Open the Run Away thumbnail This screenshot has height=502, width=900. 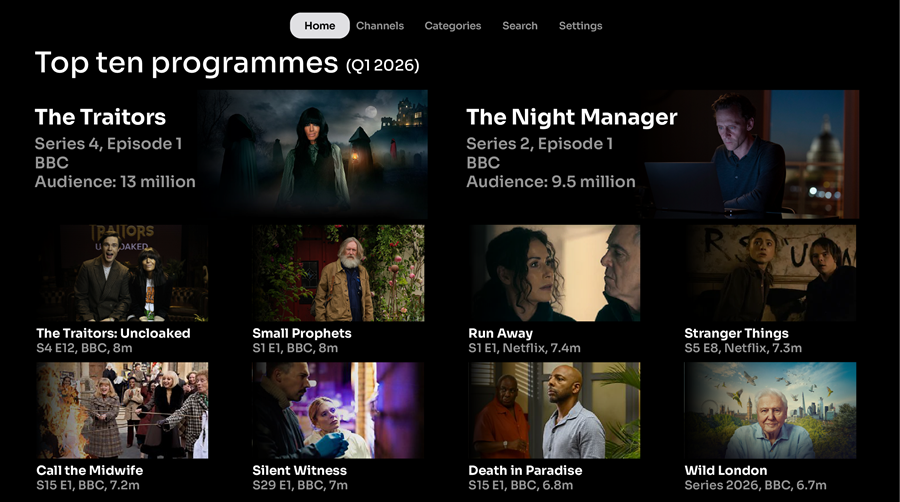554,273
